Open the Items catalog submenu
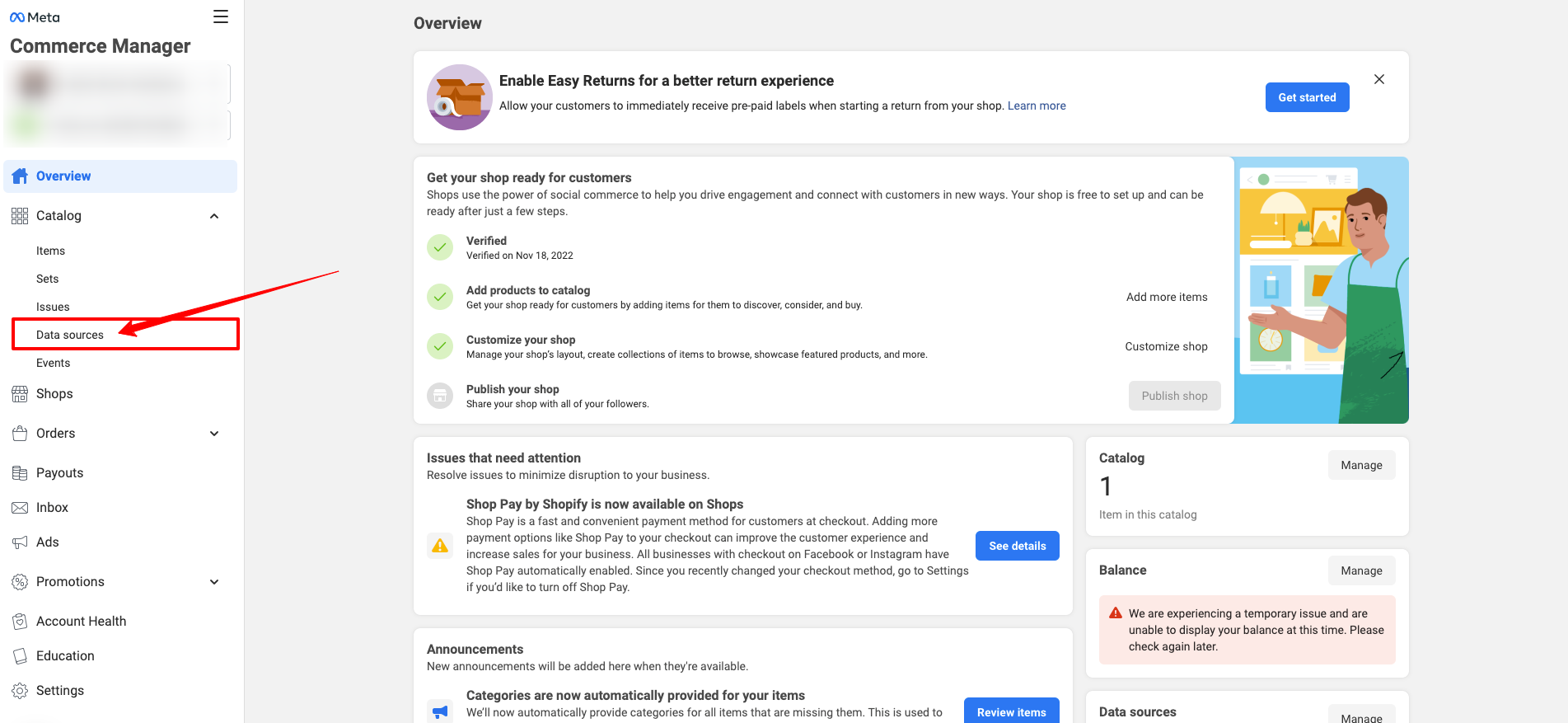Screen dimensions: 1568x723 point(50,251)
